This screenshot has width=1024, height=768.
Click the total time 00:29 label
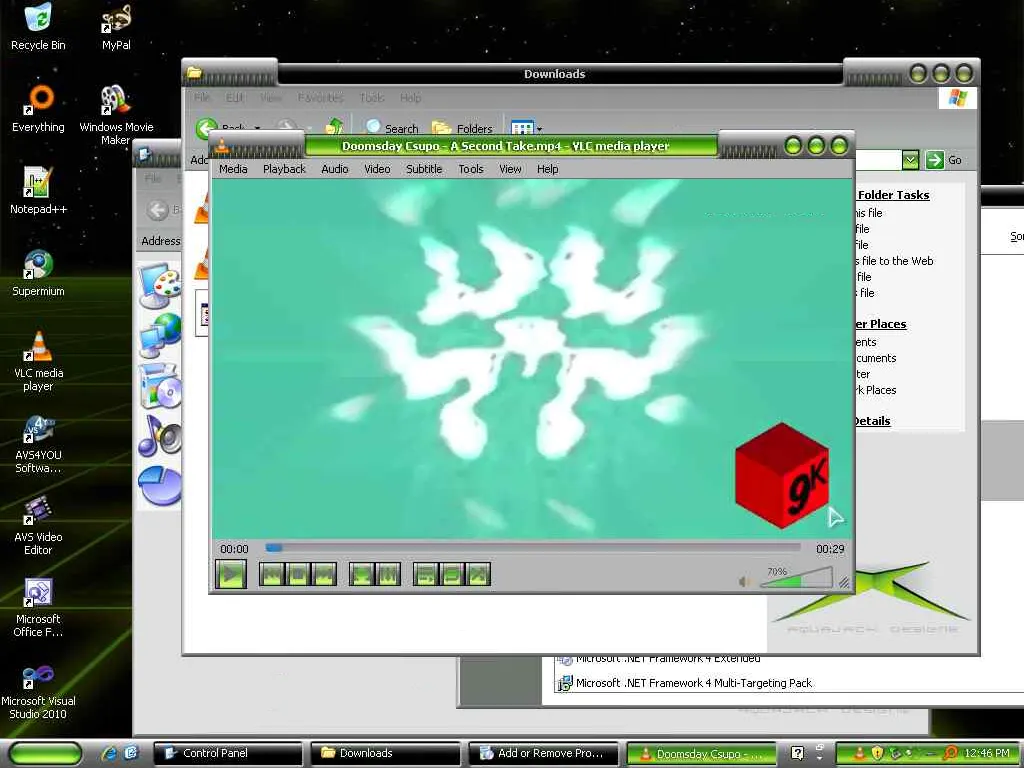830,549
